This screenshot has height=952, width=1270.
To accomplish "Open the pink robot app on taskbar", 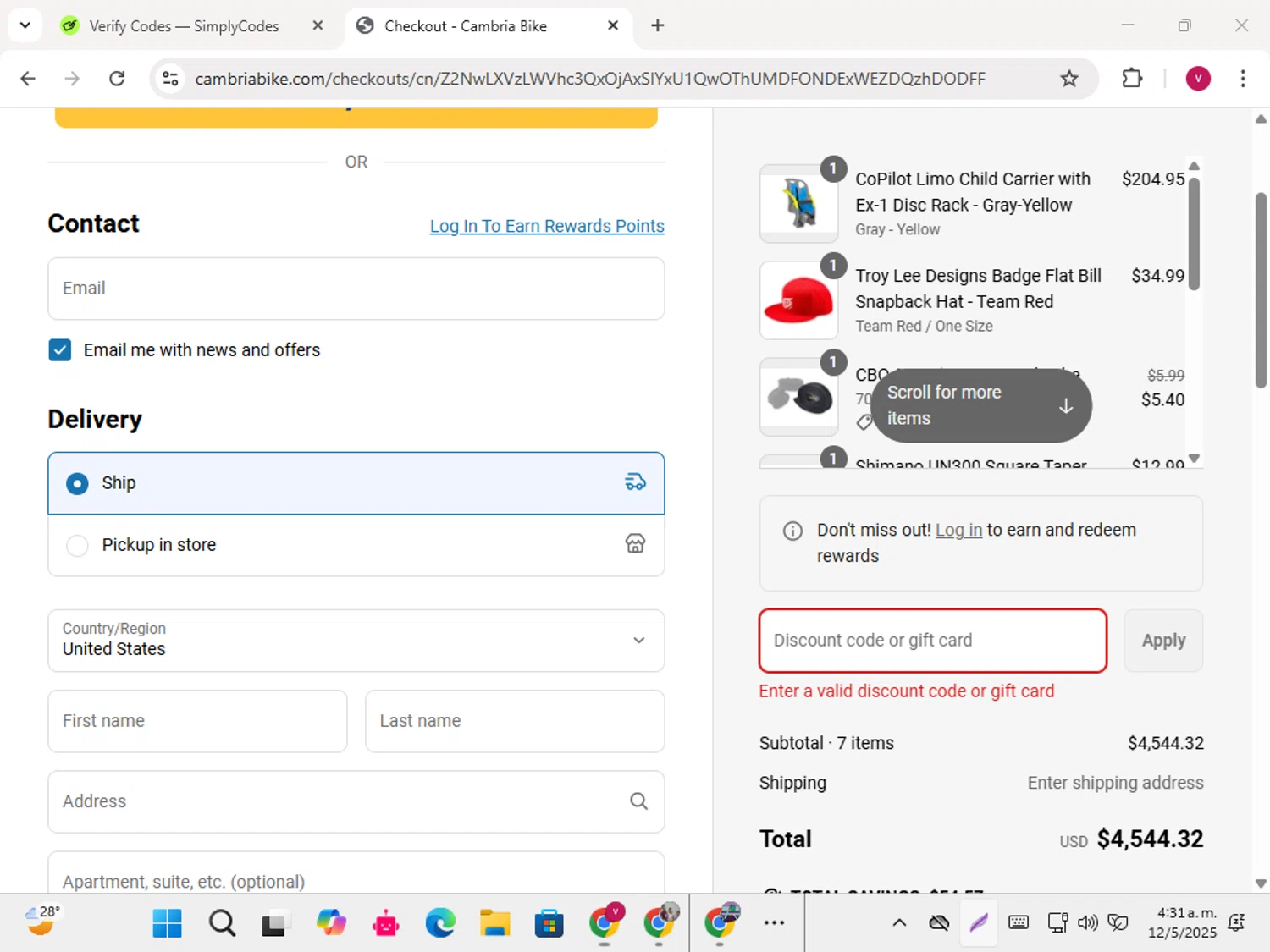I will pyautogui.click(x=386, y=923).
